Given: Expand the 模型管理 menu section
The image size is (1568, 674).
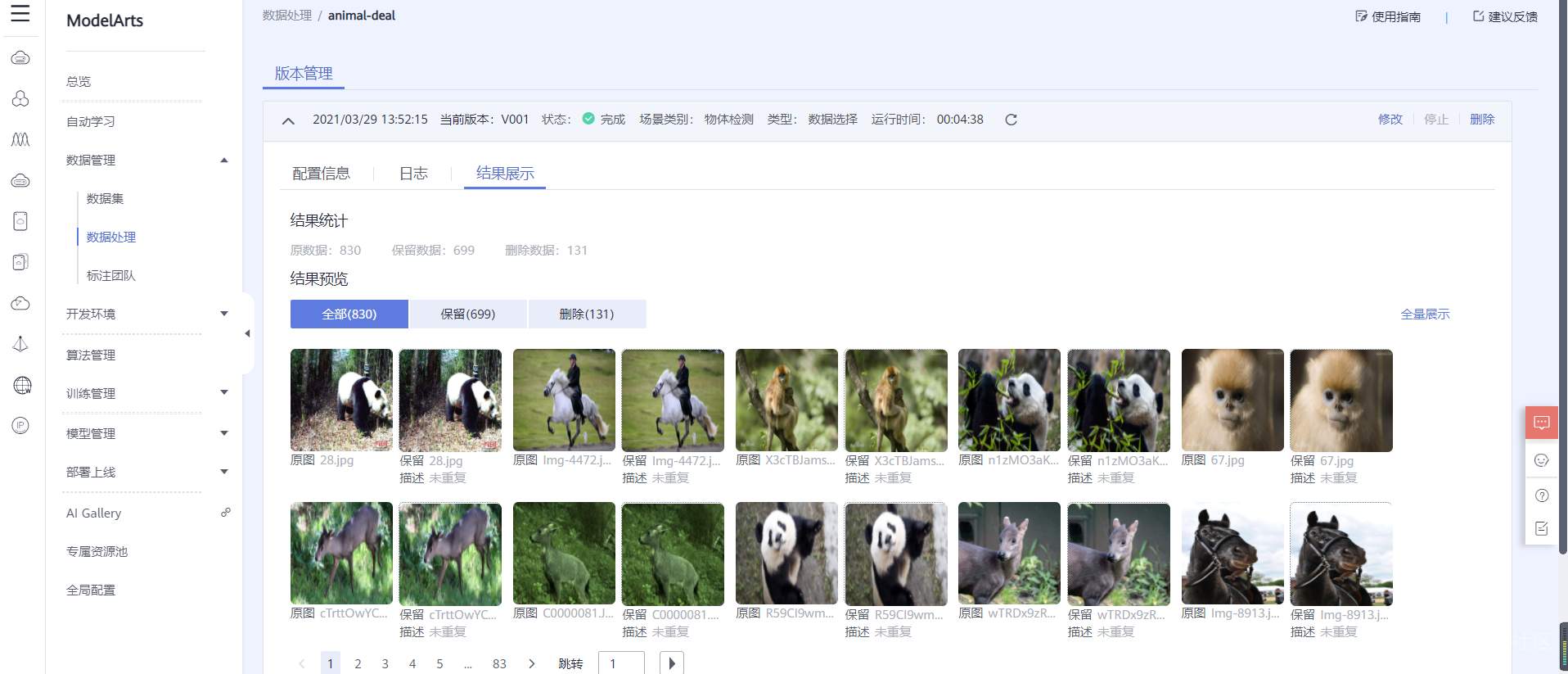Looking at the screenshot, I should (x=224, y=433).
